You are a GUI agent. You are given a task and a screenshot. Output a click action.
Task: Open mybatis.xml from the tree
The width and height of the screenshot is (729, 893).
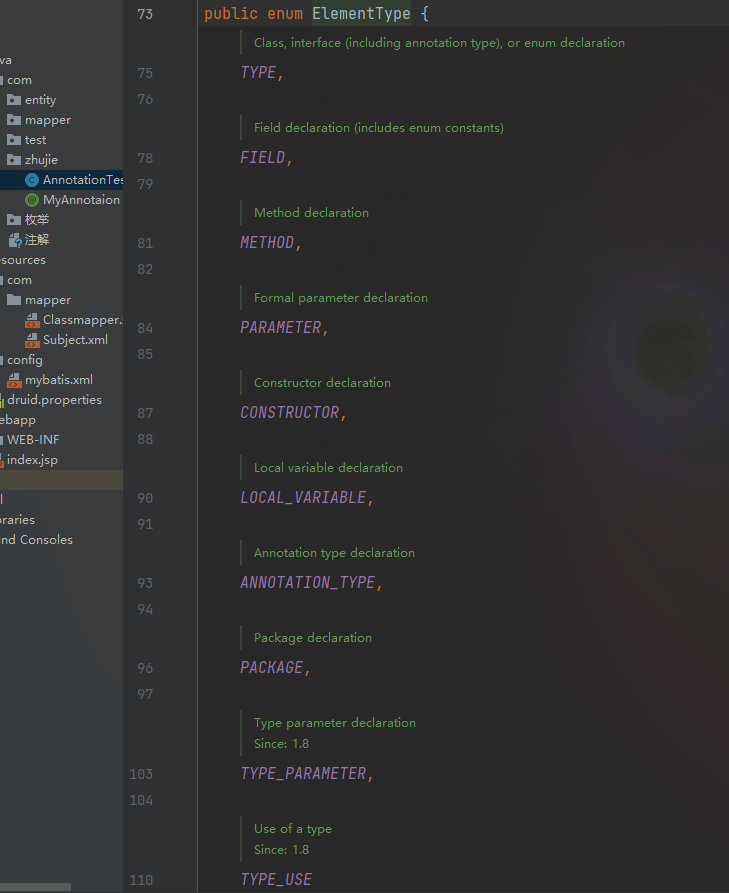[59, 380]
